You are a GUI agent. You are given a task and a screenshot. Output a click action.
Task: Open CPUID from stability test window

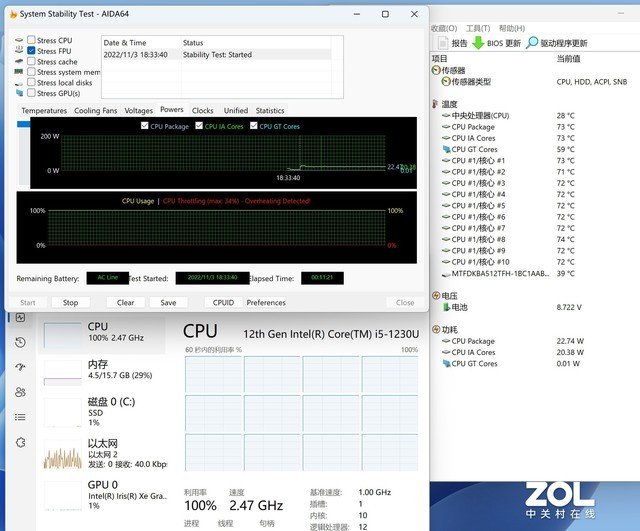pos(223,302)
